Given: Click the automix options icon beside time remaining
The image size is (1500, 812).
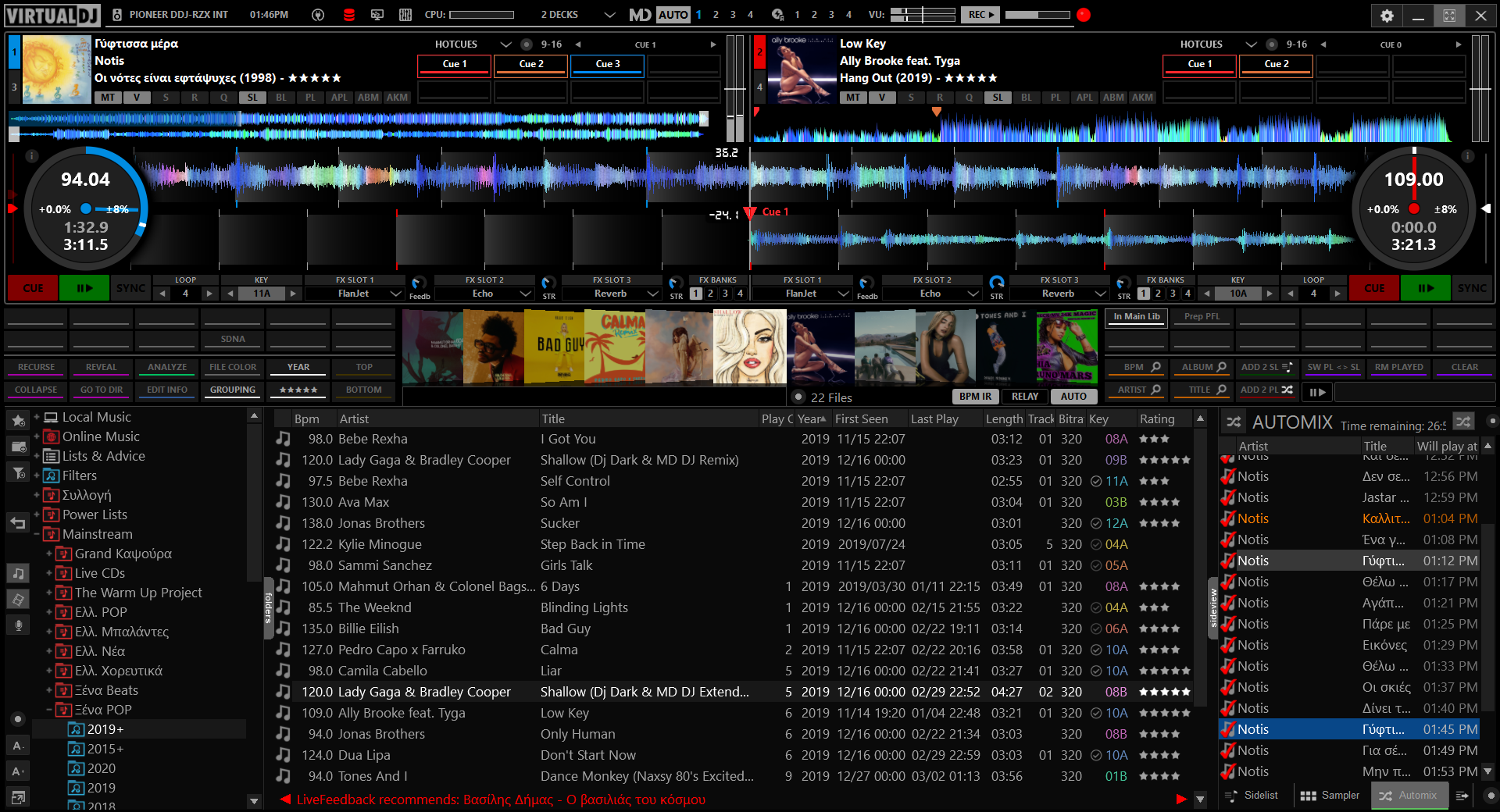Looking at the screenshot, I should tap(1462, 422).
